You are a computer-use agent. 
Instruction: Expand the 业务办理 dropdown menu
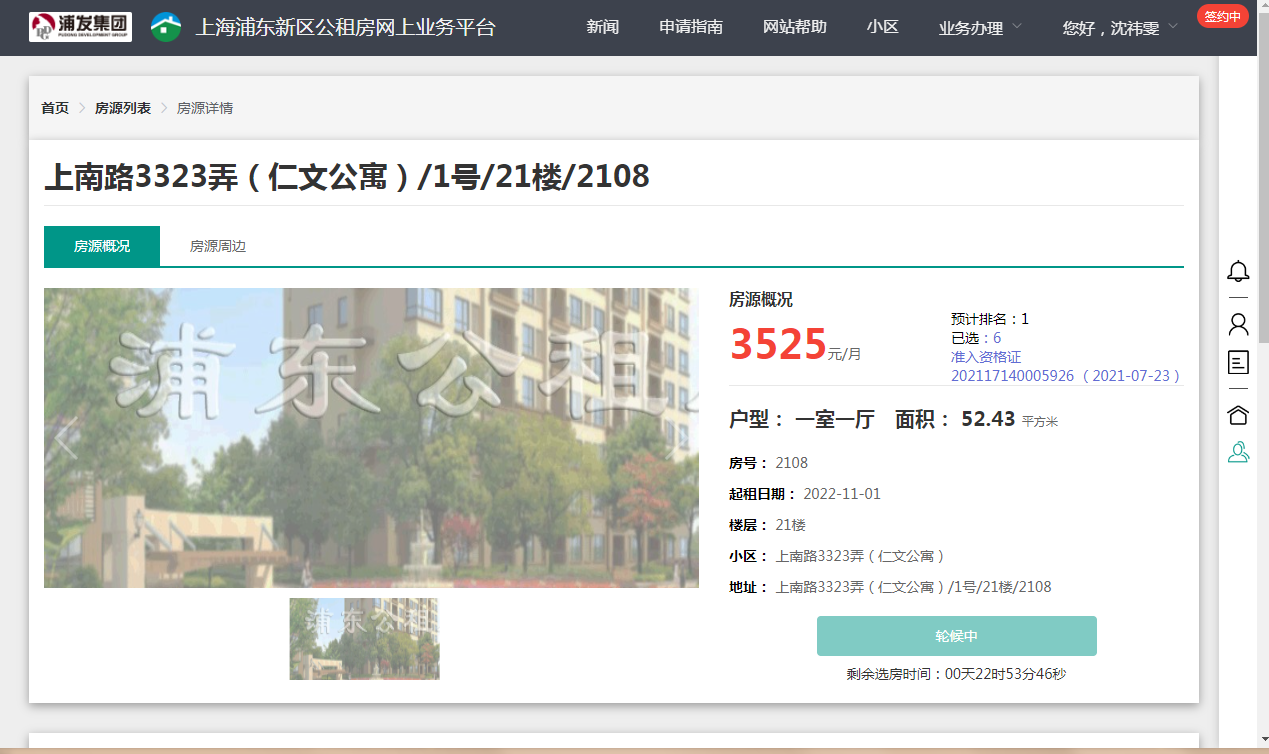[980, 28]
